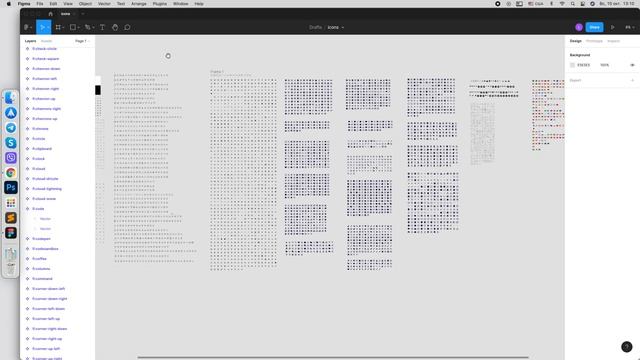640x360 pixels.
Task: Select the fi:command layer
Action: (x=42, y=279)
